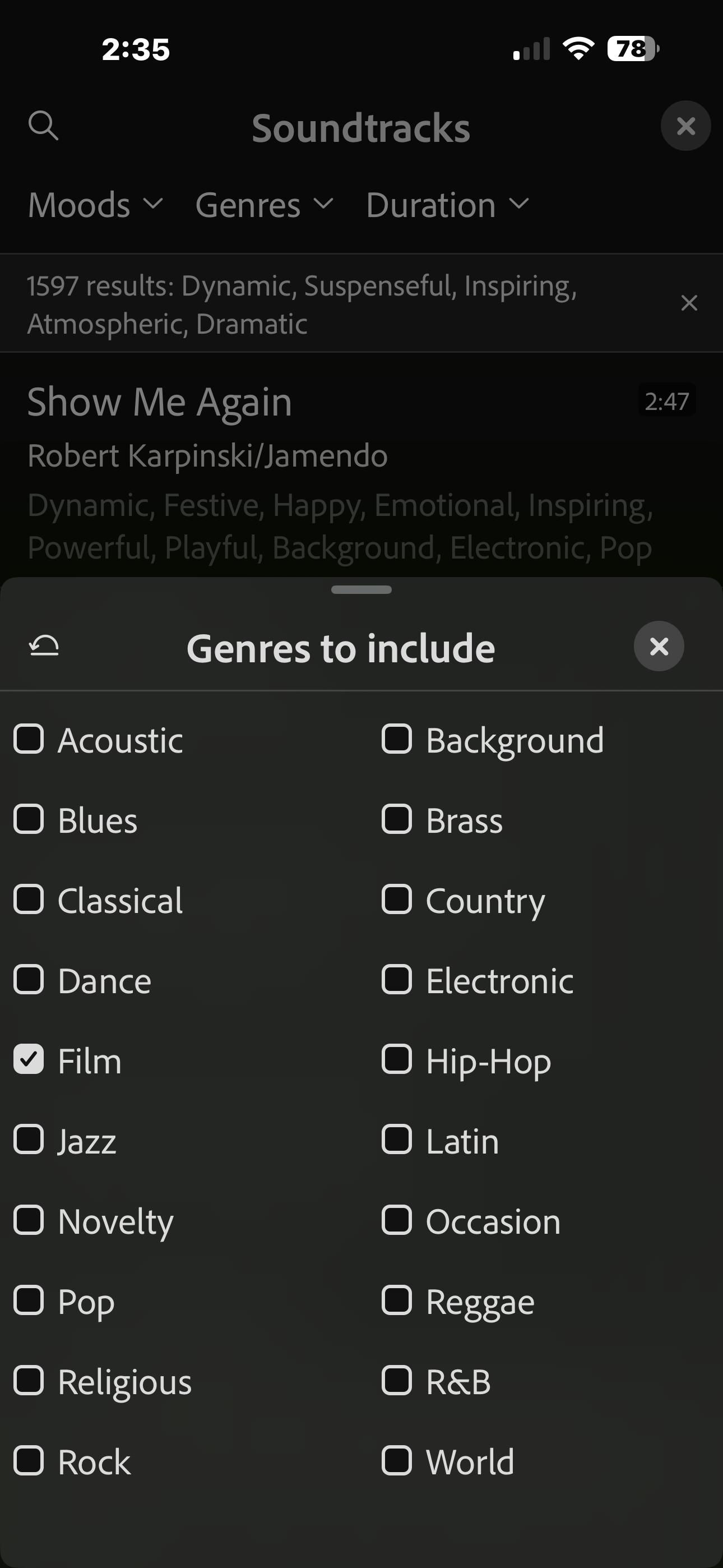Close the Genres to include panel
This screenshot has width=723, height=1568.
(659, 647)
